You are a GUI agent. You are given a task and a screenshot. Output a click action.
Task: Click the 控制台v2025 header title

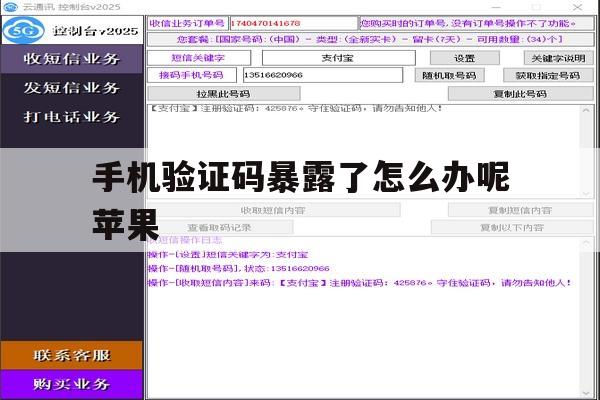point(96,31)
